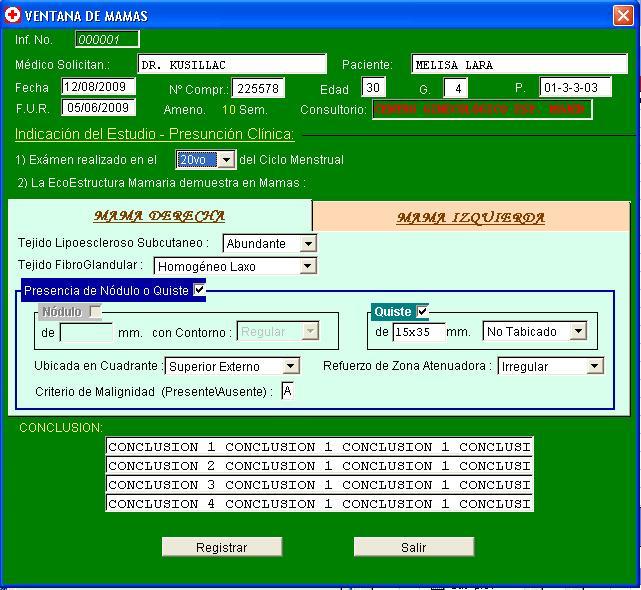Click the Registrar button
Image resolution: width=641 pixels, height=590 pixels.
pos(222,547)
